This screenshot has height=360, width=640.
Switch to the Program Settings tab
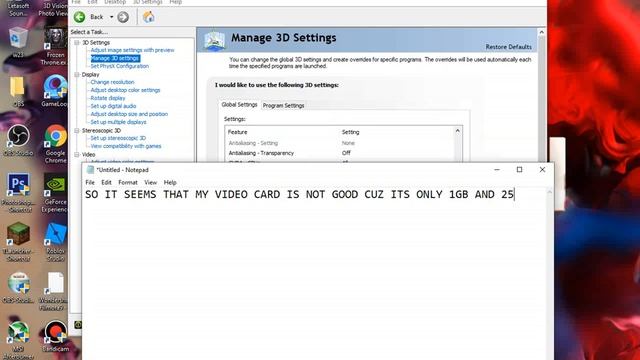[x=283, y=105]
